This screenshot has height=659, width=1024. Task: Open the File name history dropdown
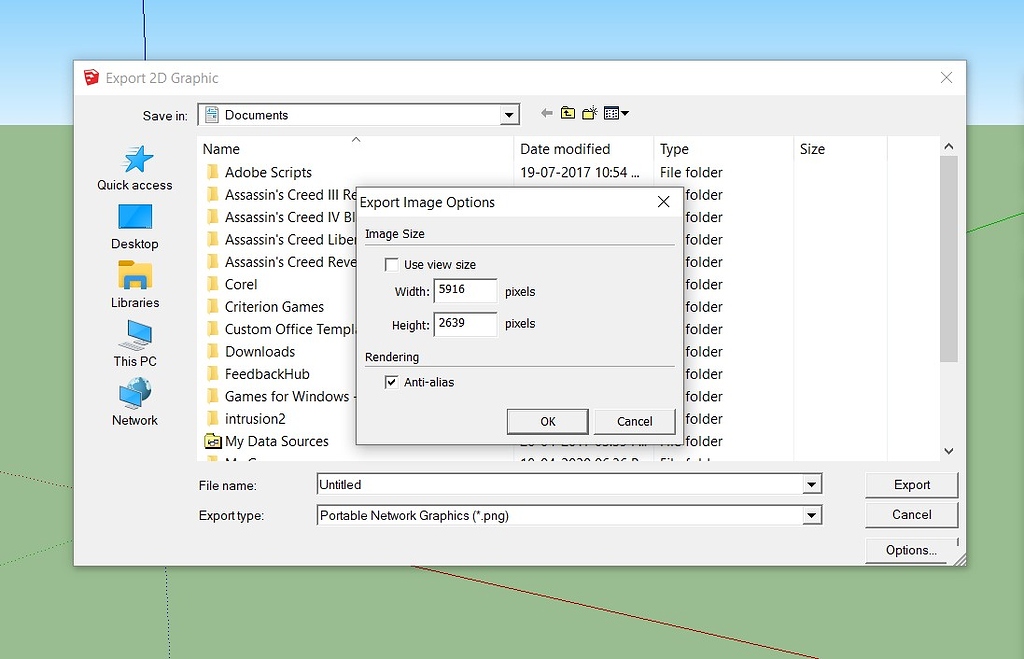(x=811, y=483)
